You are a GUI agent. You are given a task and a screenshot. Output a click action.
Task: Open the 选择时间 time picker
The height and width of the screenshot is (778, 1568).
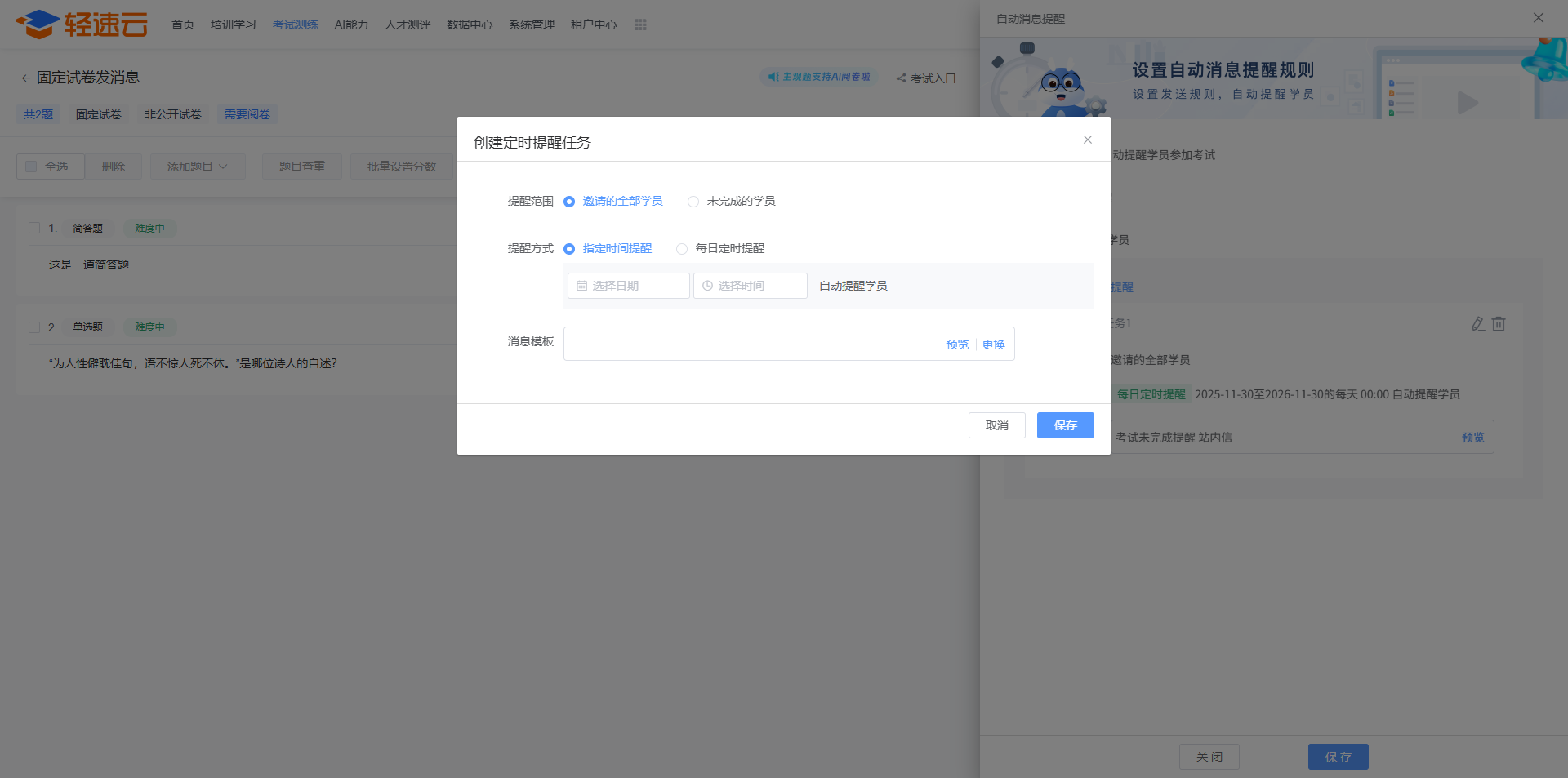click(x=750, y=286)
